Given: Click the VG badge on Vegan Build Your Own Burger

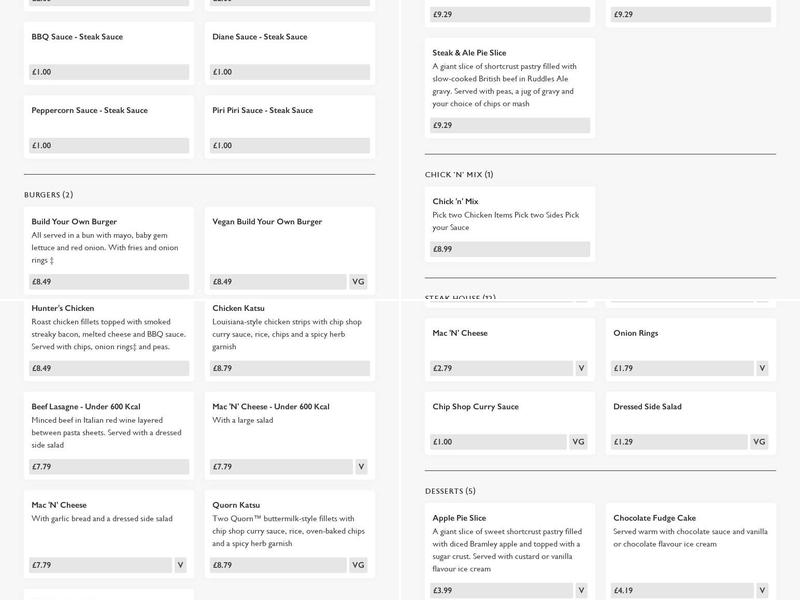Looking at the screenshot, I should click(x=358, y=282).
